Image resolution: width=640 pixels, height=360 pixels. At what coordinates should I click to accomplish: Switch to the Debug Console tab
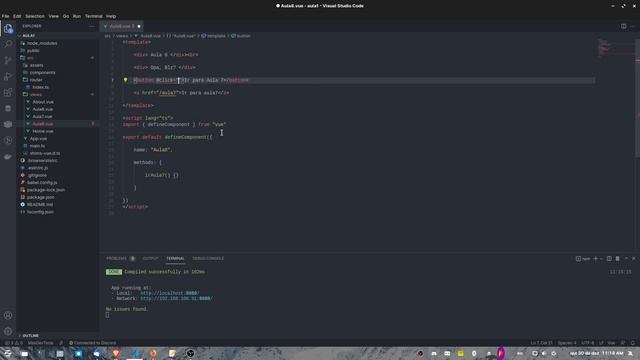pos(208,258)
